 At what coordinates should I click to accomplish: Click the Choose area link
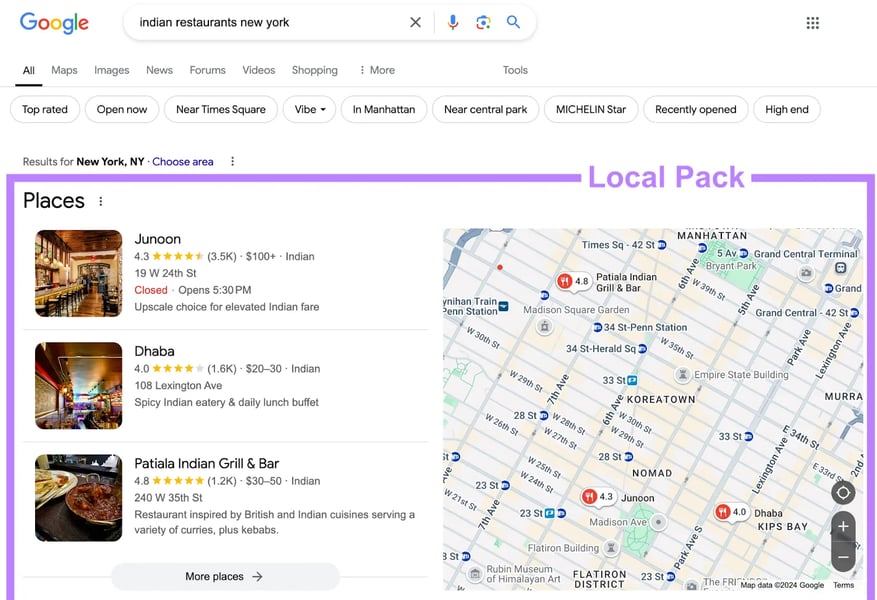click(x=183, y=162)
